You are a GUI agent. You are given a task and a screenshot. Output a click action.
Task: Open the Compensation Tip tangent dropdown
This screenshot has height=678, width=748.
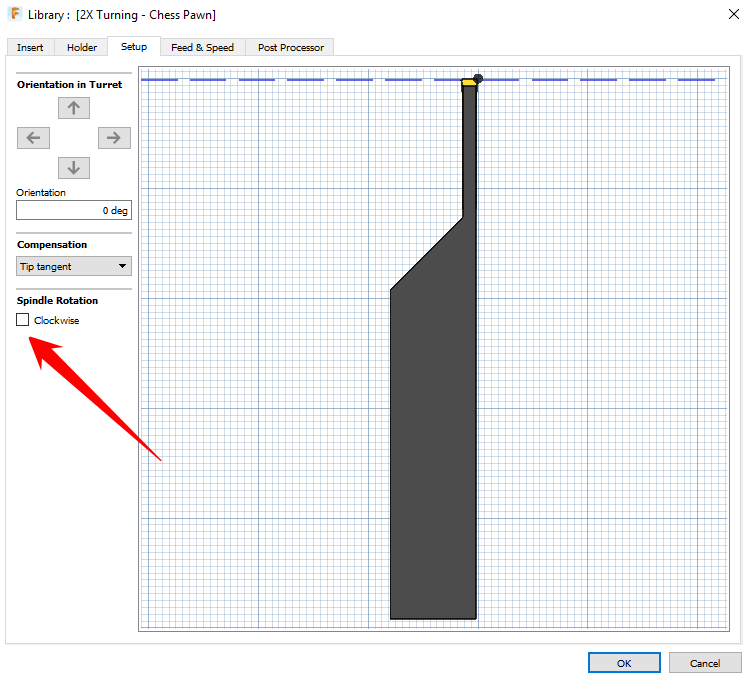[74, 266]
